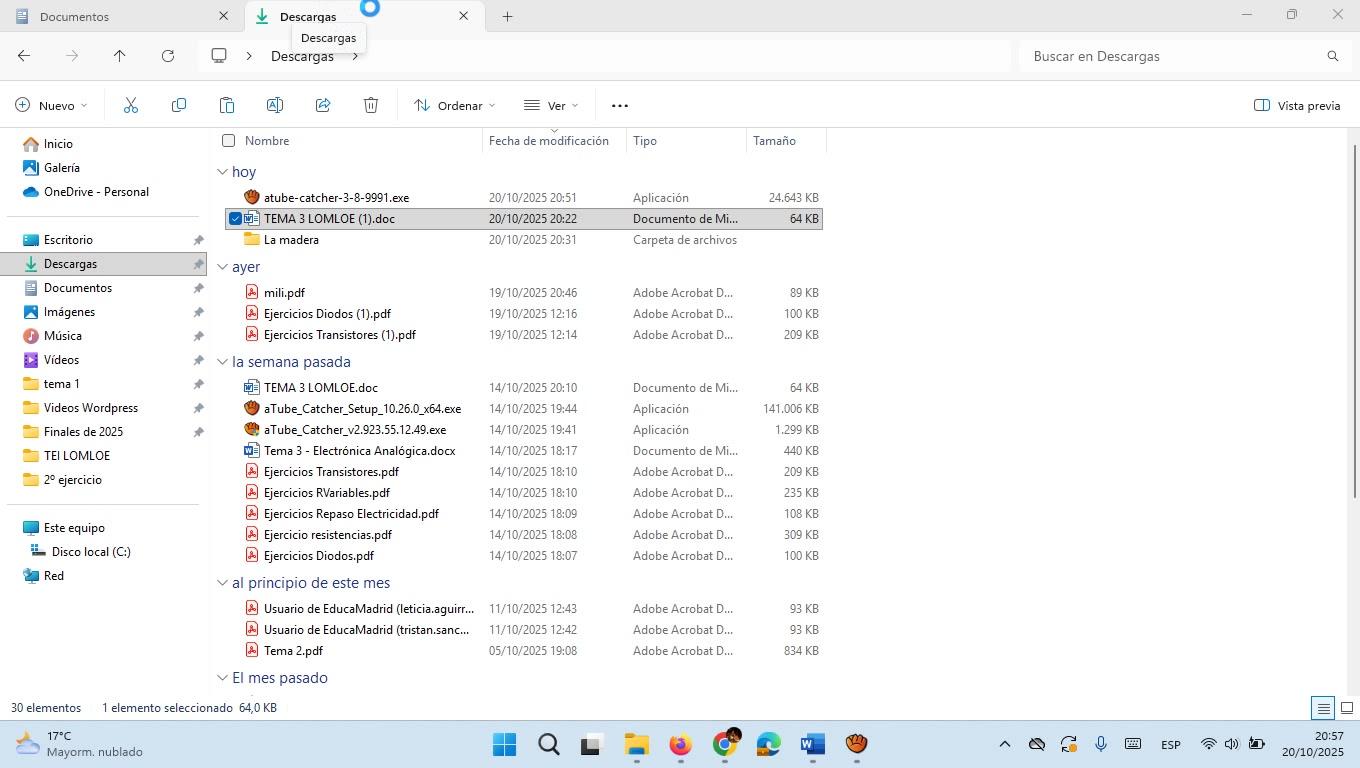The image size is (1360, 768).
Task: Tick the select-all checkbox beside Nombre
Action: [x=229, y=141]
